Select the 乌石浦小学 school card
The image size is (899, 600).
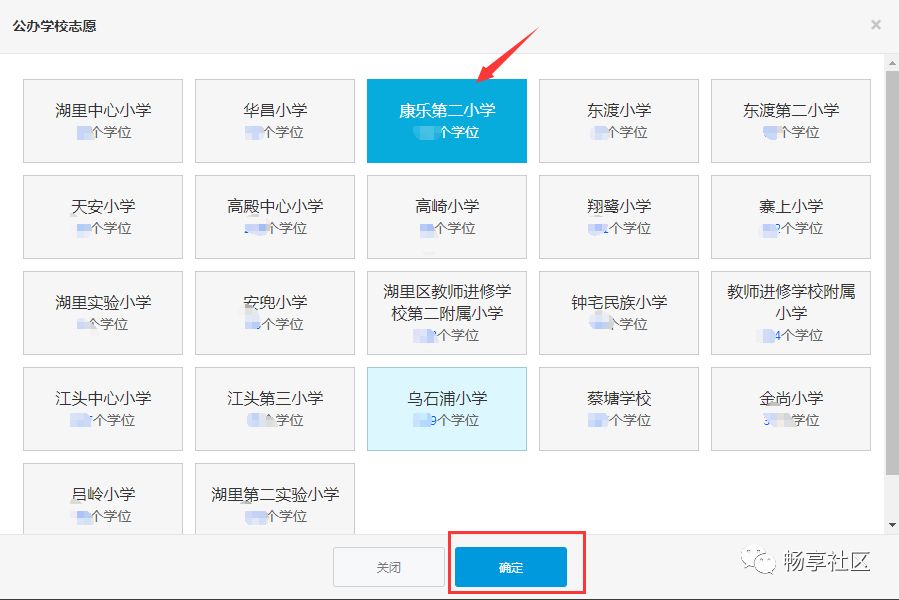(447, 409)
